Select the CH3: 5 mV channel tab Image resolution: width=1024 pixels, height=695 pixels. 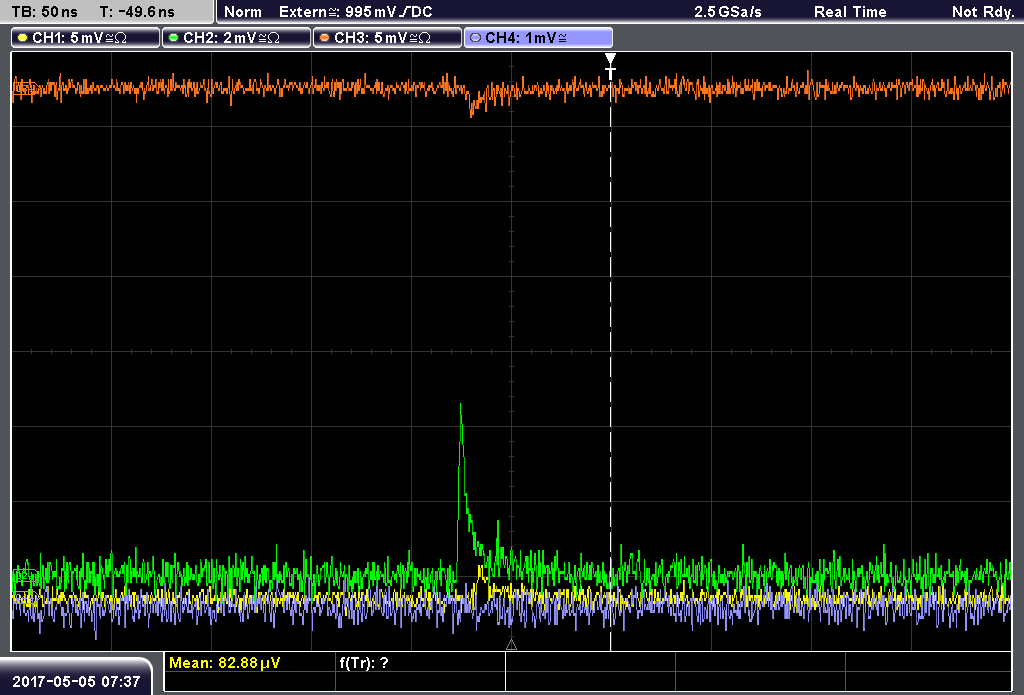click(x=387, y=38)
